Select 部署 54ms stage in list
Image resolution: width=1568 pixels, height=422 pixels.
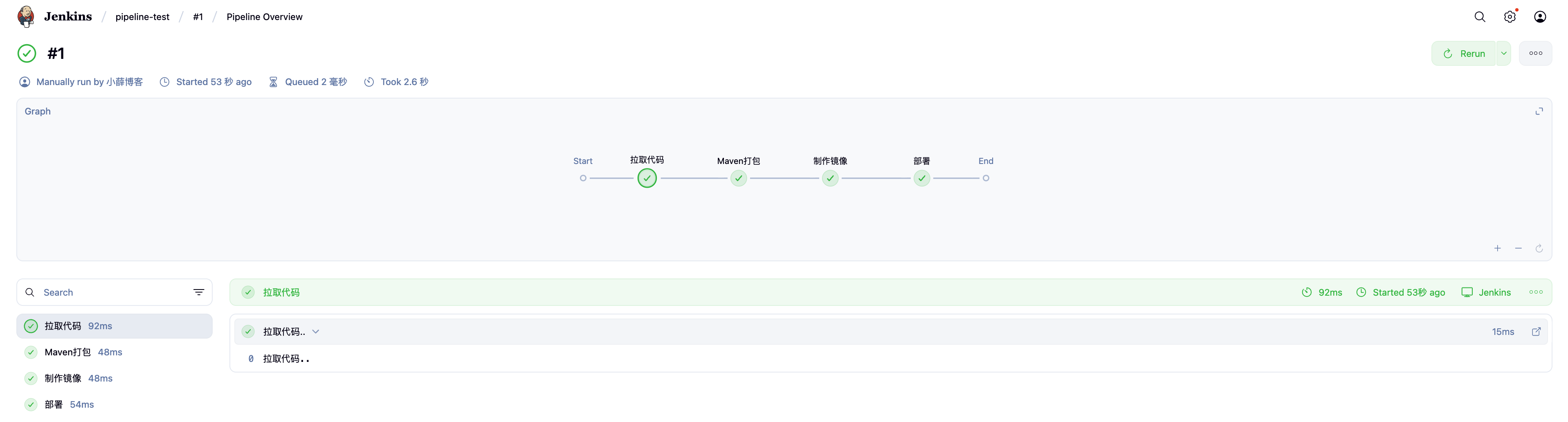click(x=115, y=405)
